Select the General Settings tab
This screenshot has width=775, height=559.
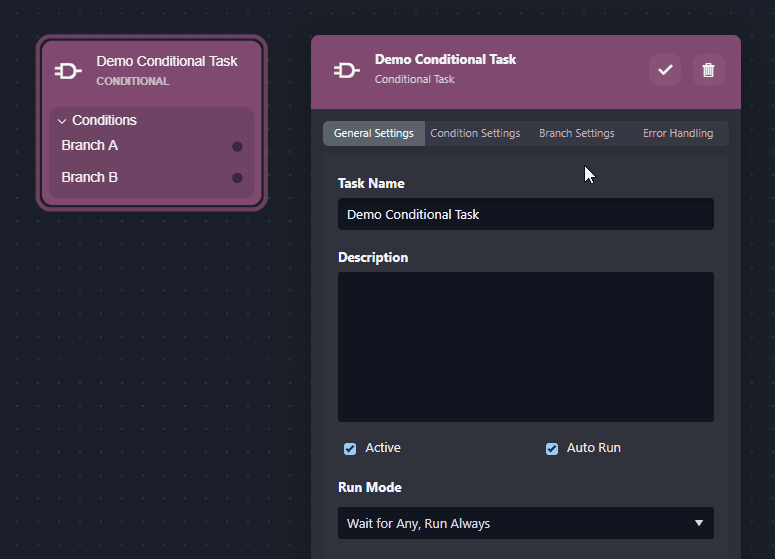tap(373, 133)
